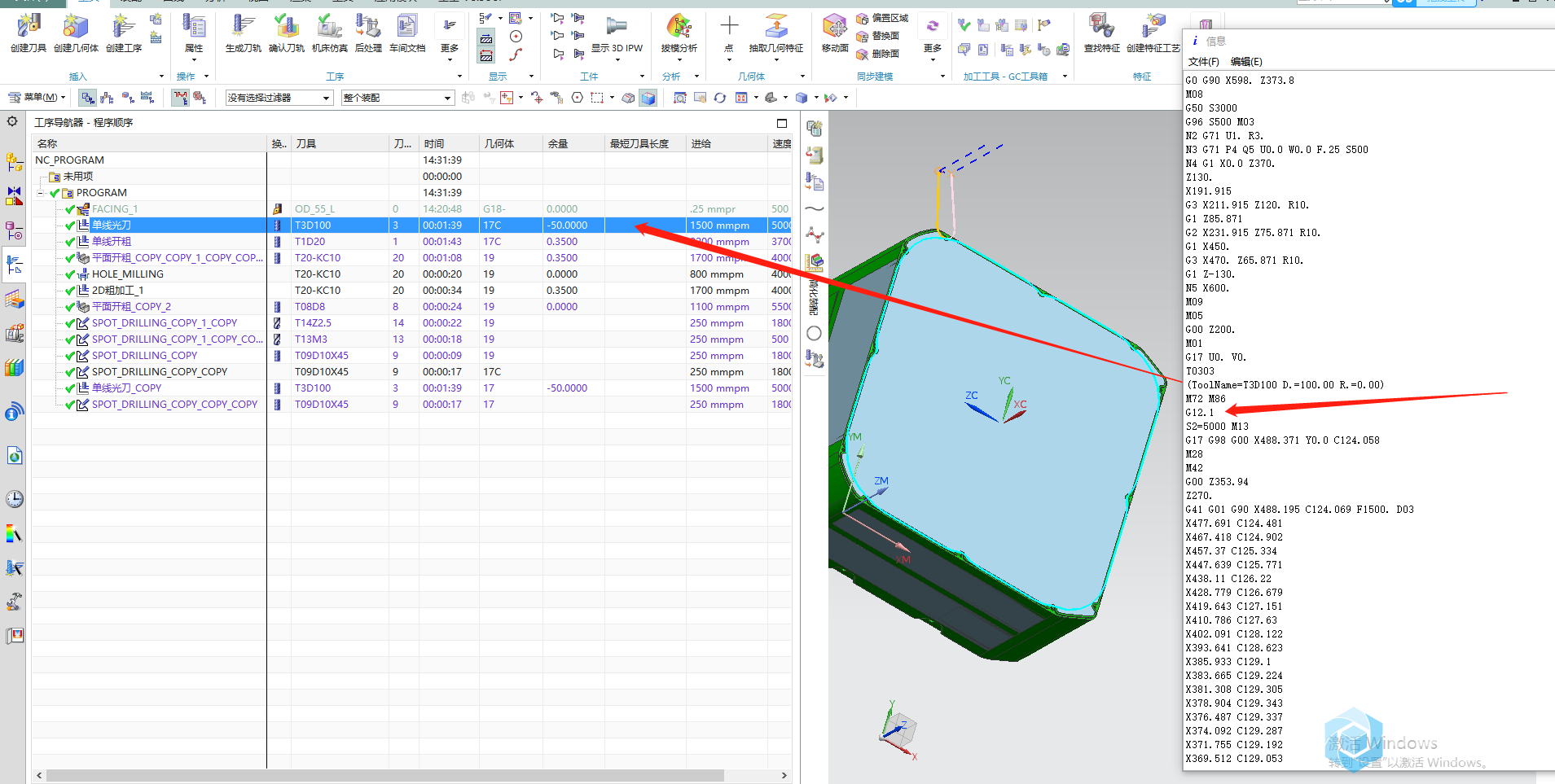Click 替换面 (Replace Face)
Image resolution: width=1555 pixels, height=784 pixels.
[x=878, y=36]
